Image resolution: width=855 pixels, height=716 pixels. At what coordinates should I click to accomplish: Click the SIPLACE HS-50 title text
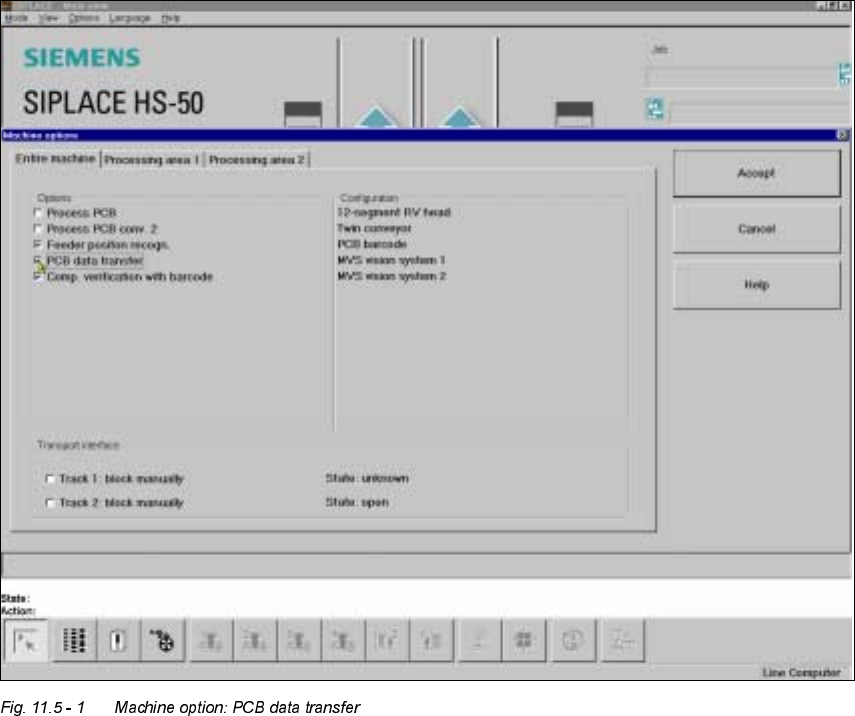tap(113, 103)
